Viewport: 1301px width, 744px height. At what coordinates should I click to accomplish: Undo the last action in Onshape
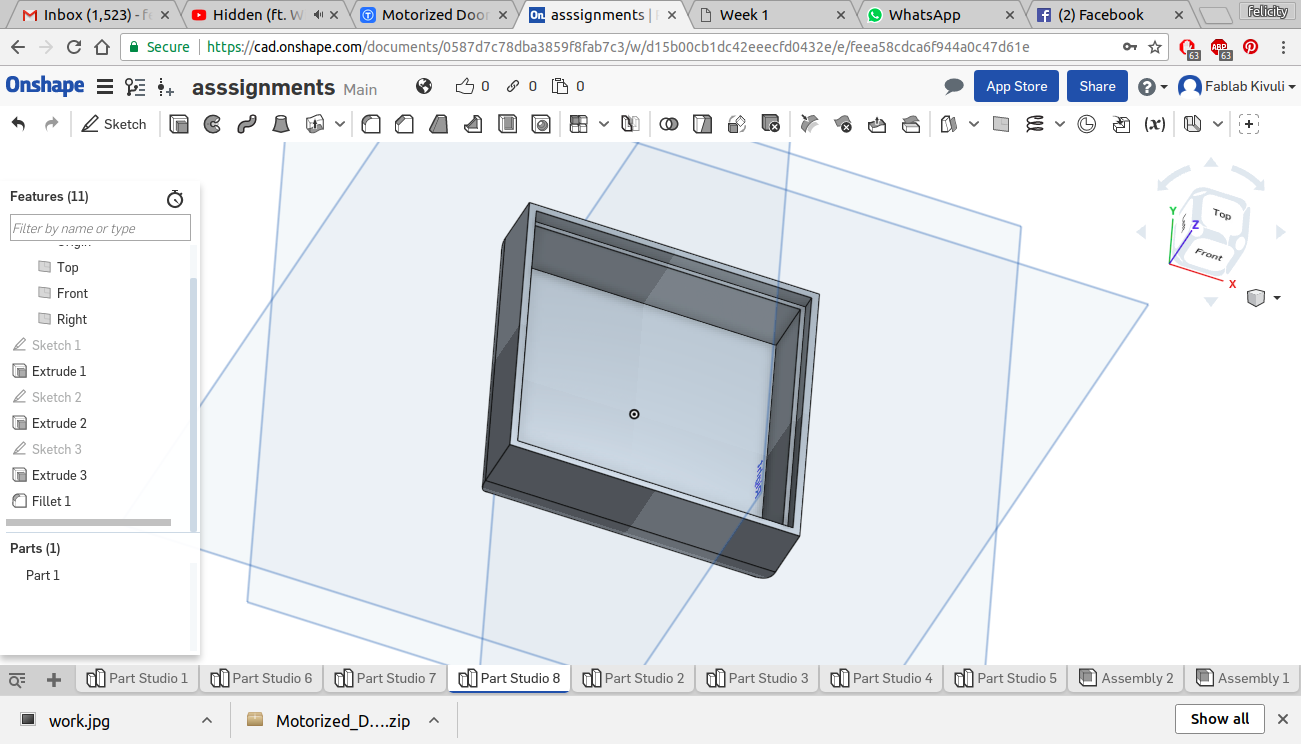tap(18, 124)
